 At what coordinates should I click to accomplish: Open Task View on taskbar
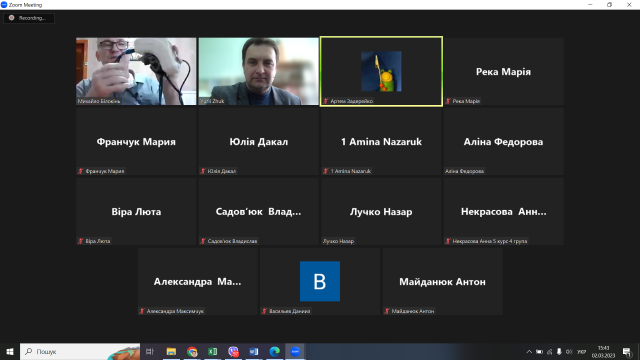(x=150, y=351)
